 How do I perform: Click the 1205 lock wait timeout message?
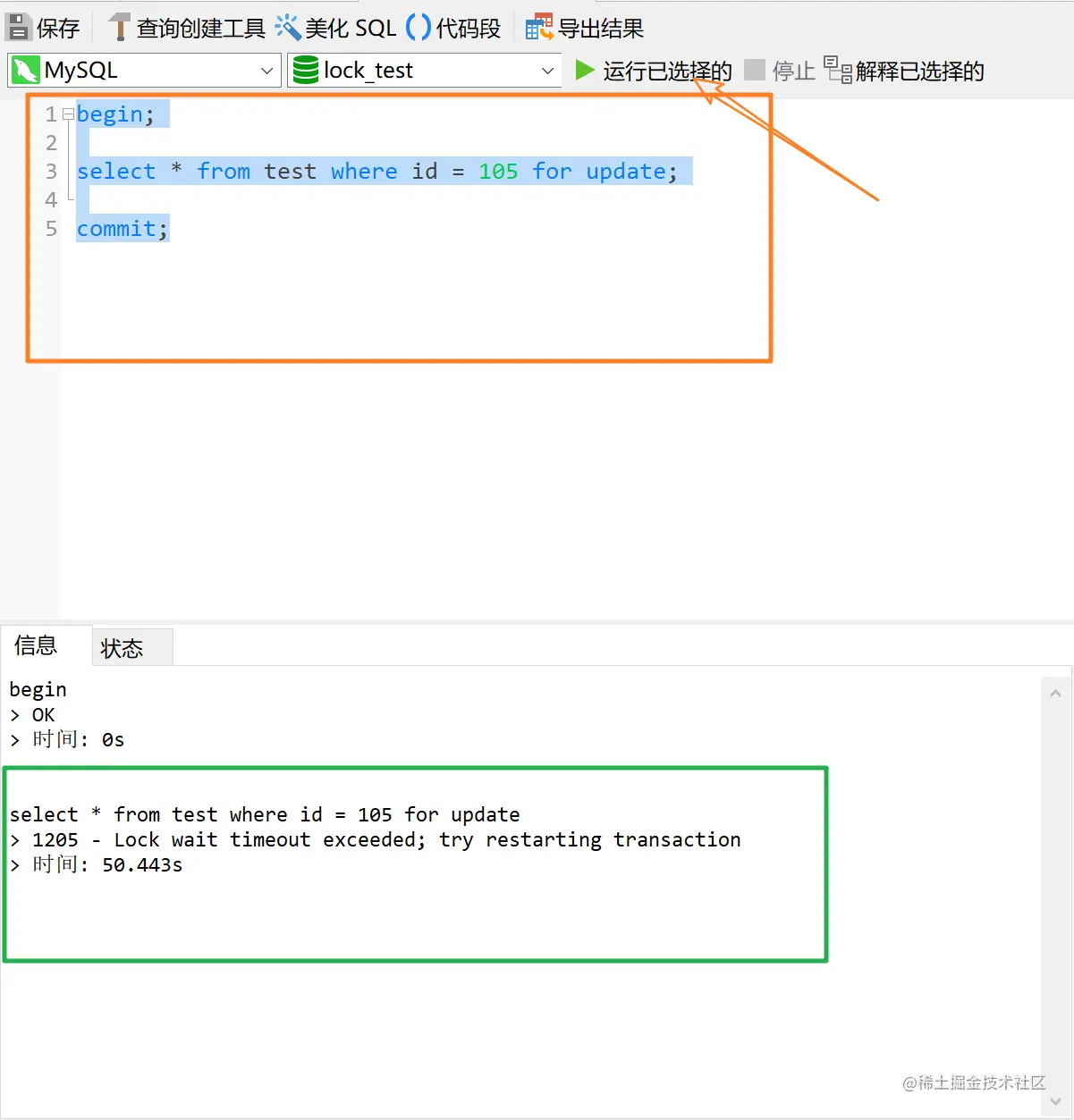click(x=375, y=840)
